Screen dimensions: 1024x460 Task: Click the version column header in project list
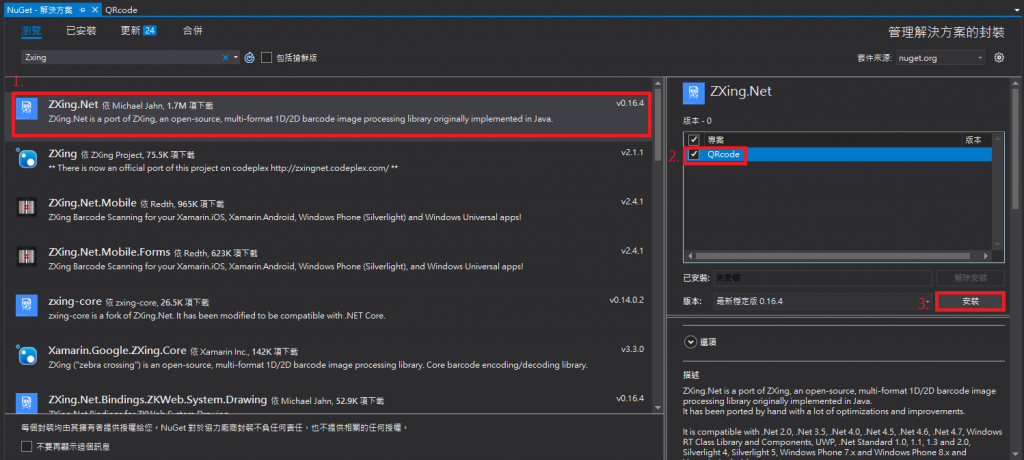(973, 140)
